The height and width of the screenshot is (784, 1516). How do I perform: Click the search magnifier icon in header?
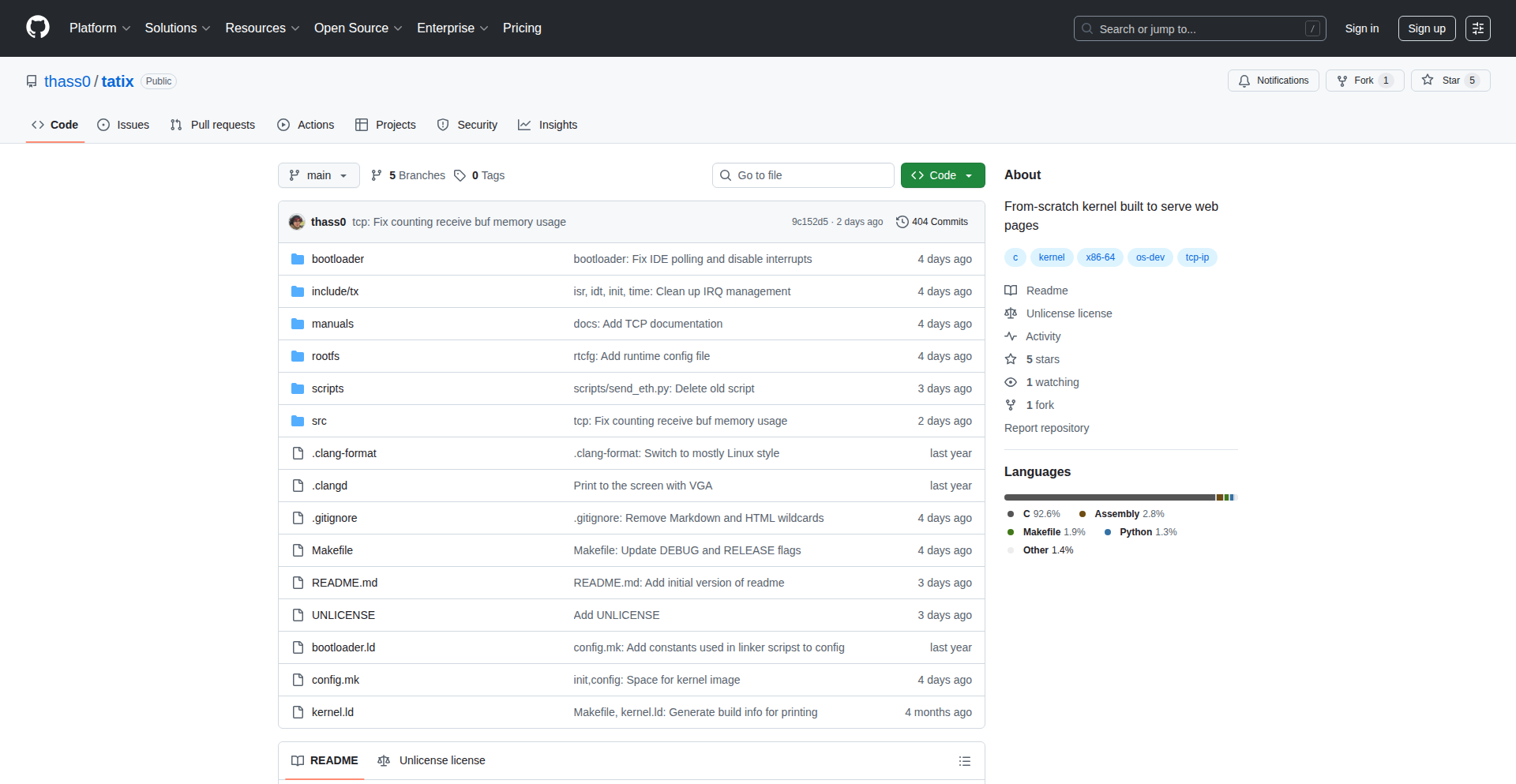pyautogui.click(x=1087, y=28)
